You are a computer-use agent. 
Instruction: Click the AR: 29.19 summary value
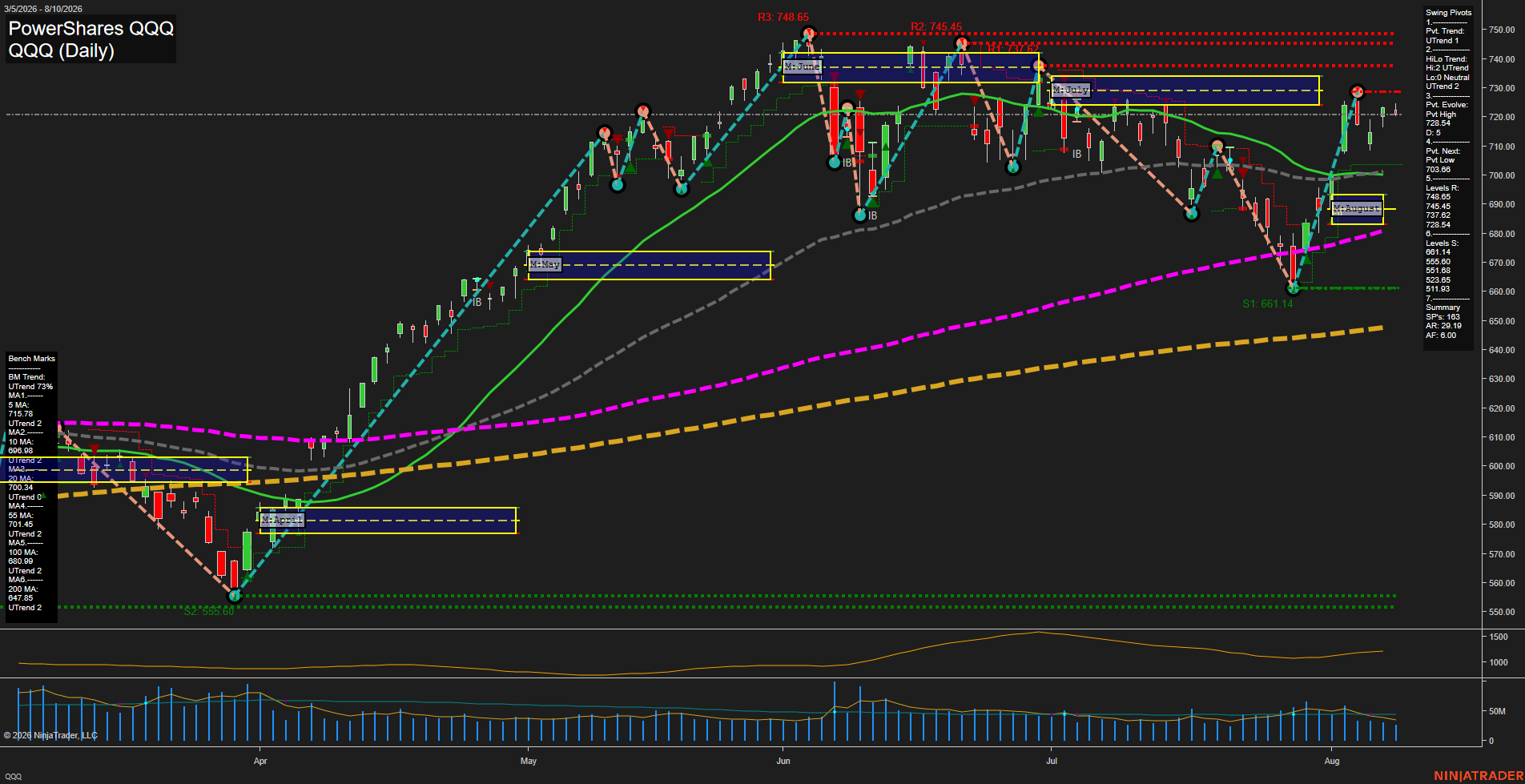pyautogui.click(x=1443, y=326)
